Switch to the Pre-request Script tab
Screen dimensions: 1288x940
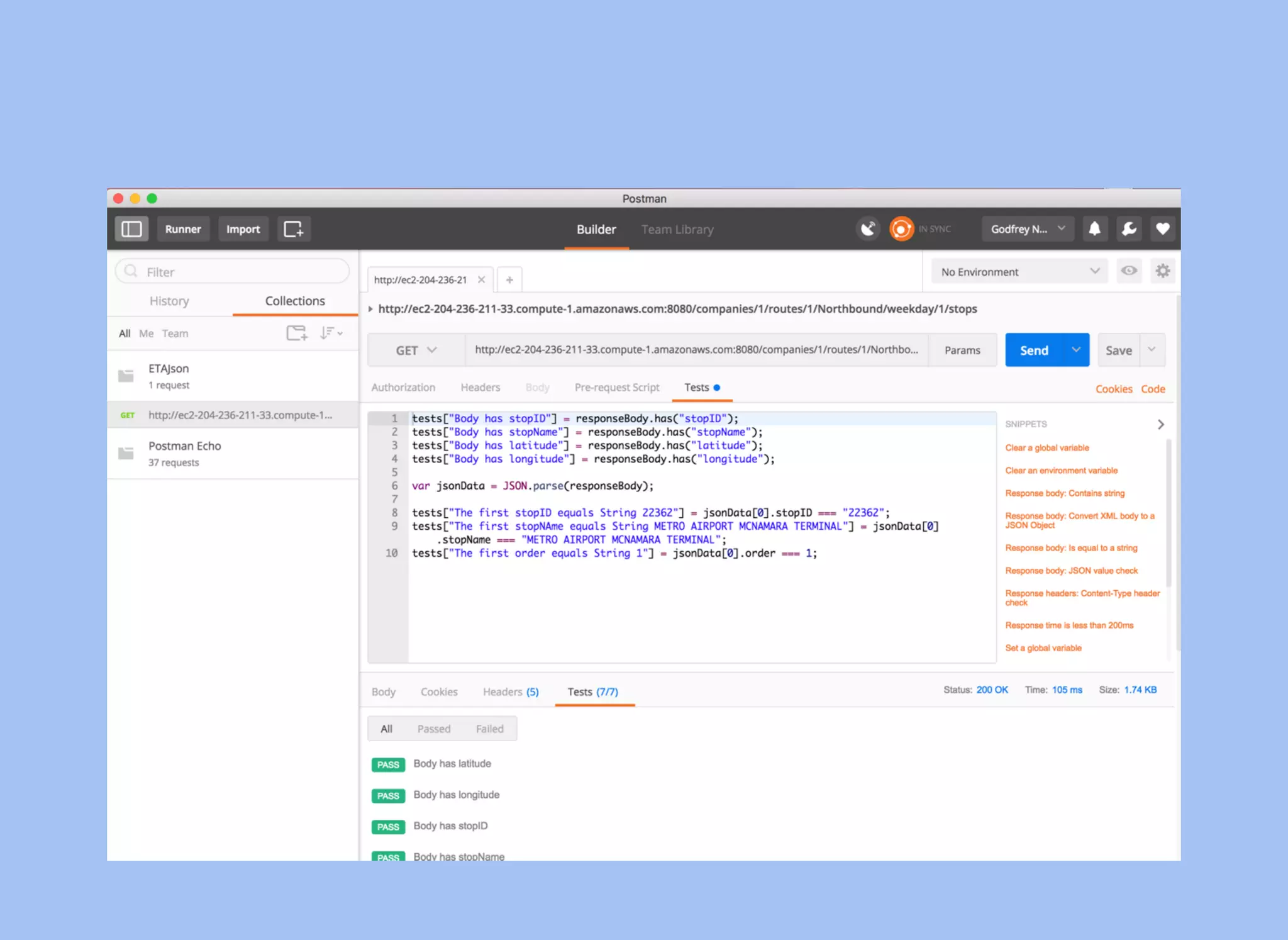point(616,388)
